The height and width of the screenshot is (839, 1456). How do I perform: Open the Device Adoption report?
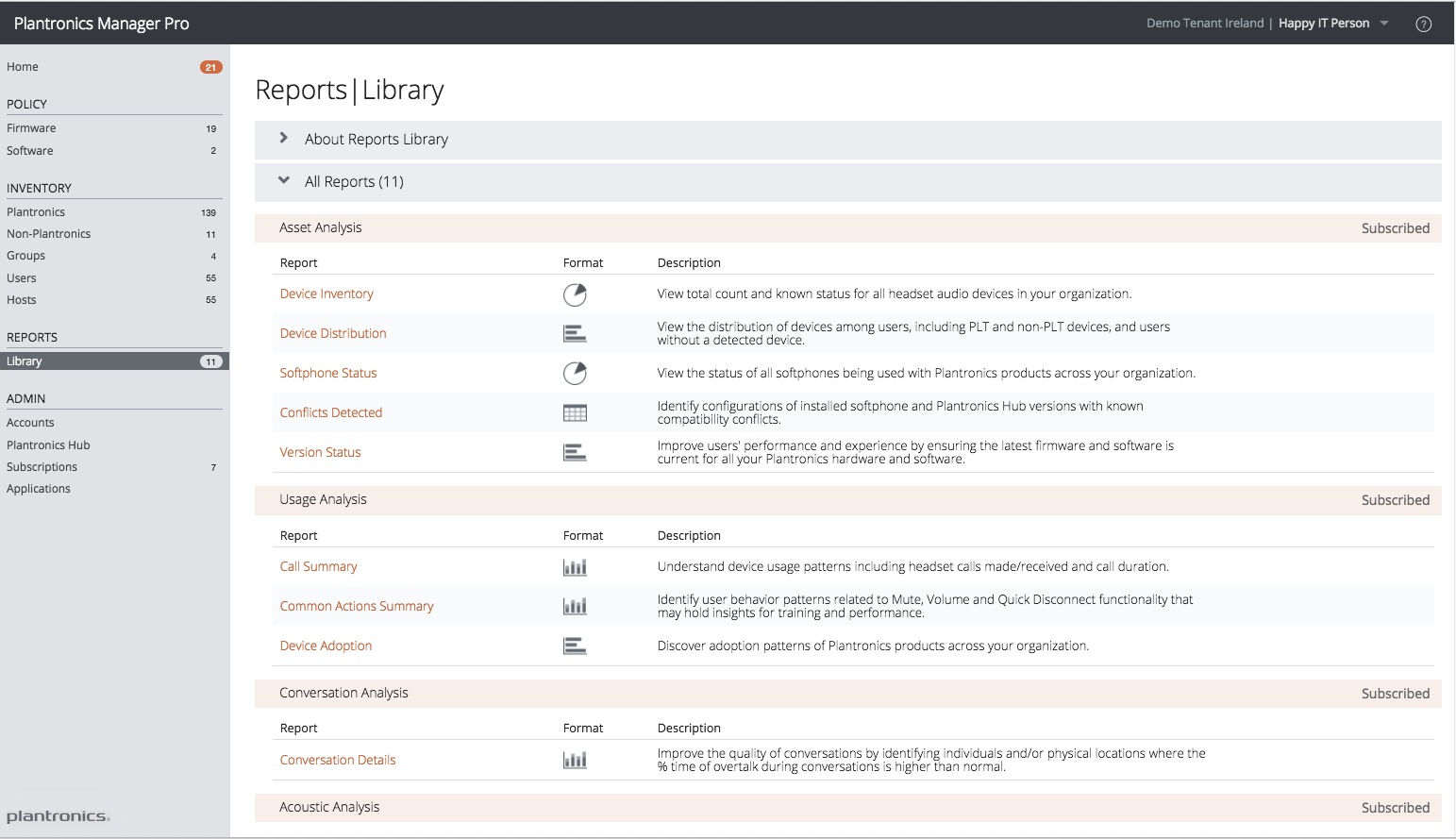click(x=326, y=646)
